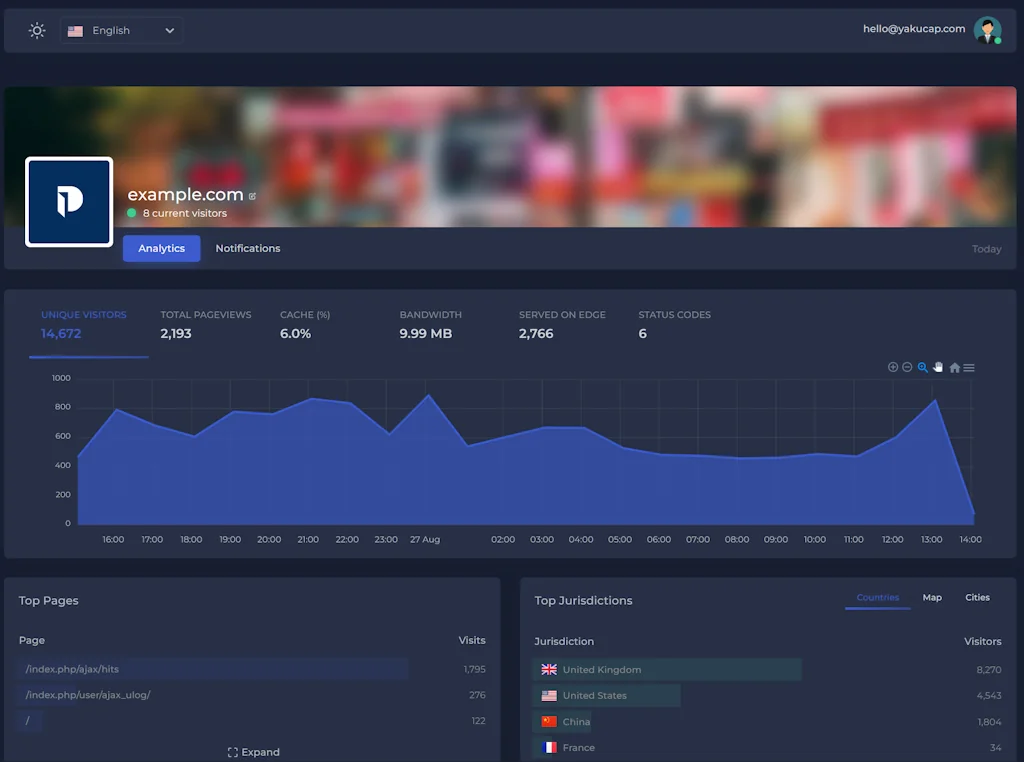
Task: Select the magnifier selection zoom tool
Action: 923,367
